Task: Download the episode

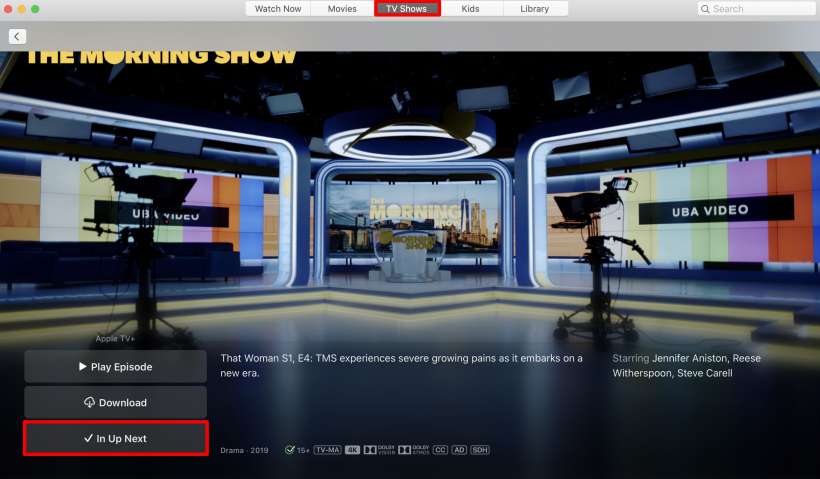Action: pyautogui.click(x=116, y=402)
